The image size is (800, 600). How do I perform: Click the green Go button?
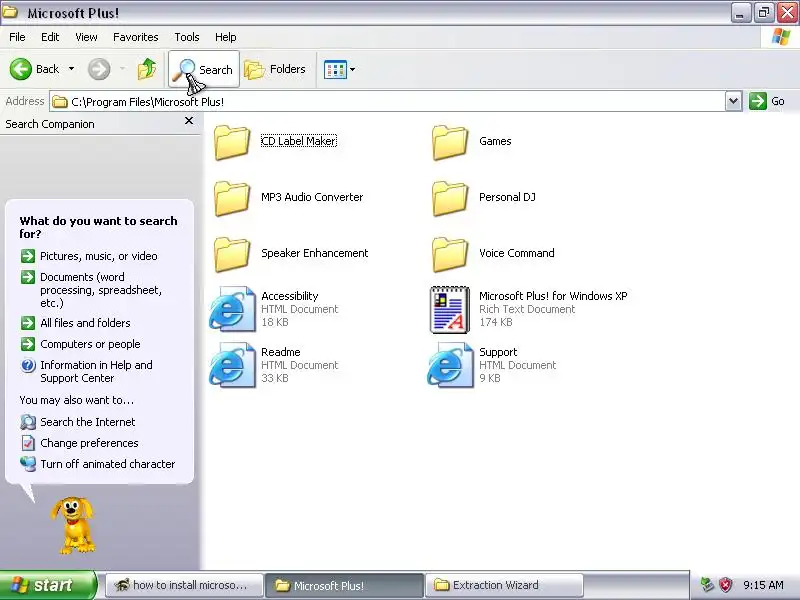tap(767, 101)
